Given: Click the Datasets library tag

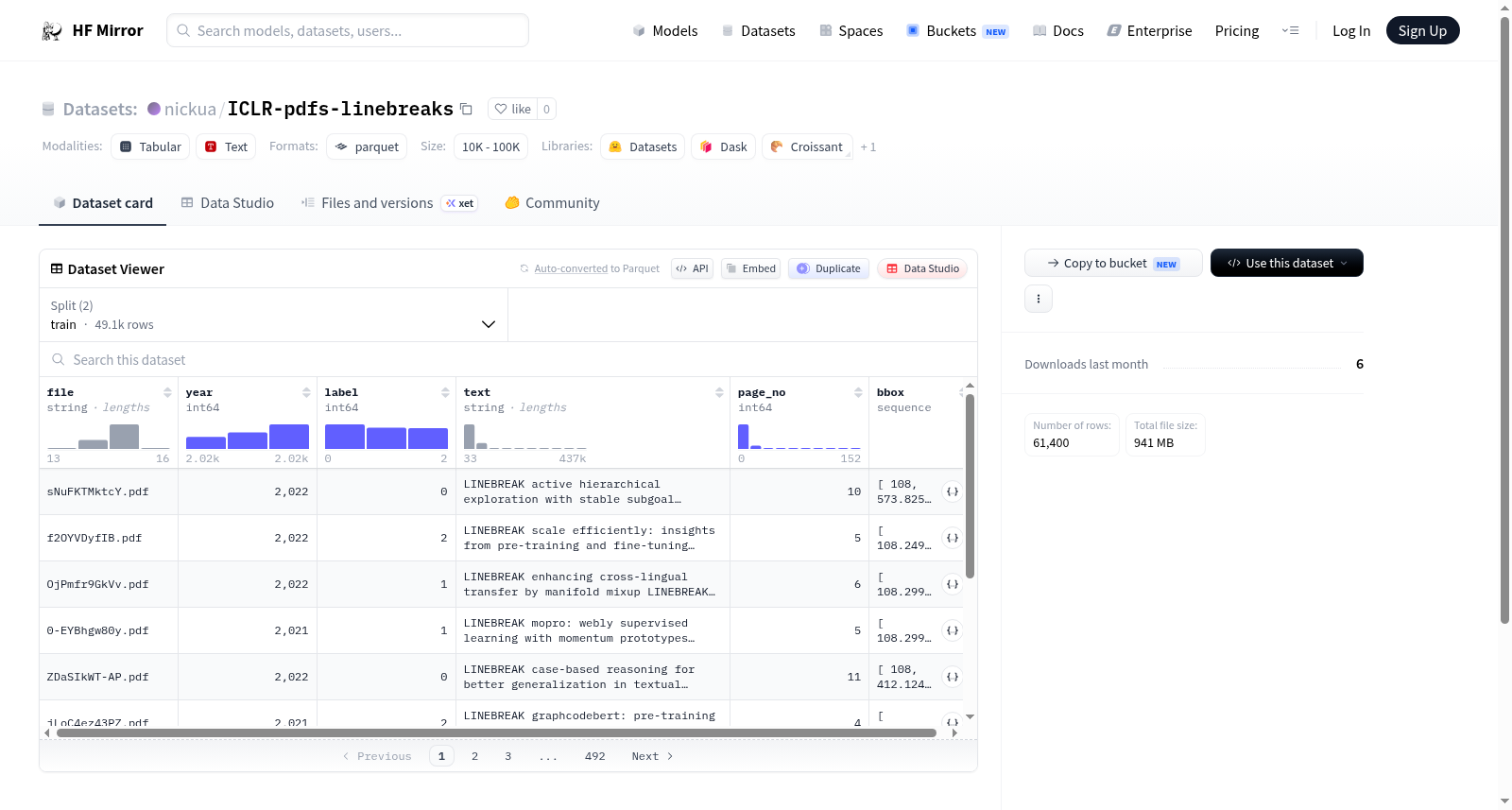Looking at the screenshot, I should pos(643,146).
